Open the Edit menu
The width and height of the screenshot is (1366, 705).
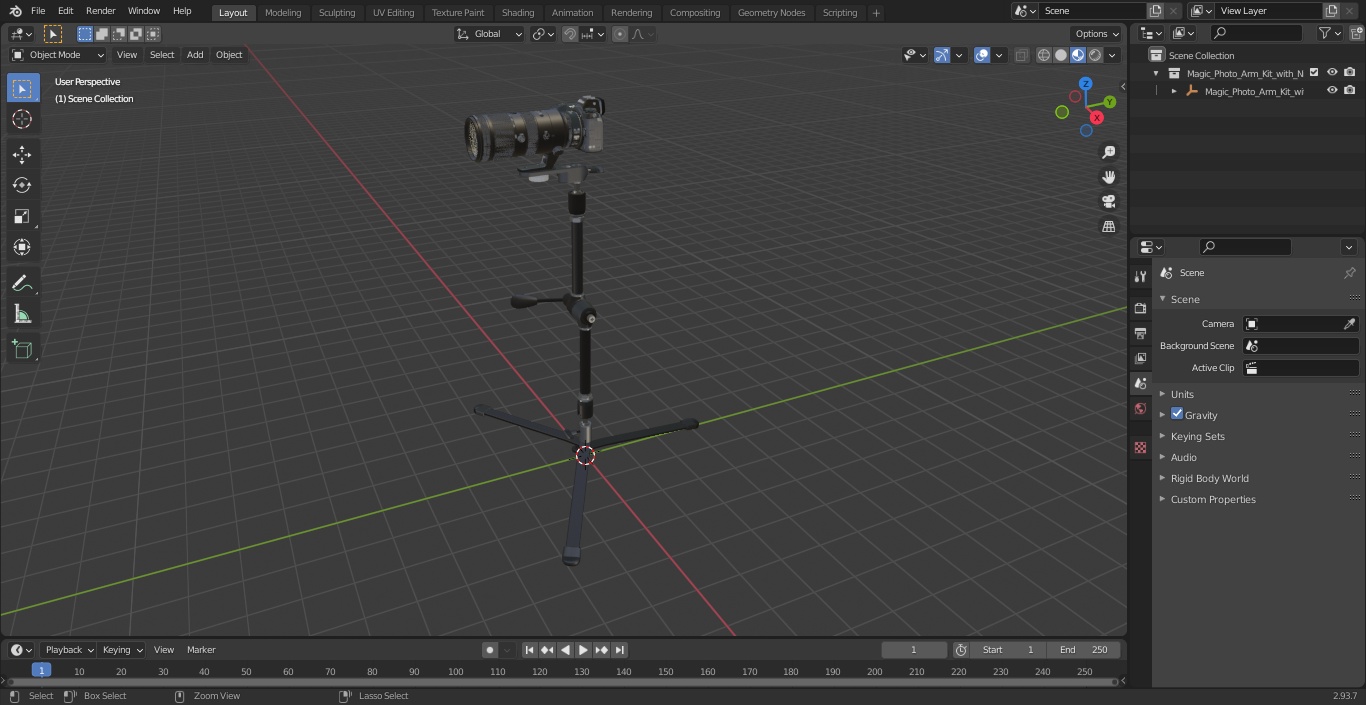click(65, 11)
